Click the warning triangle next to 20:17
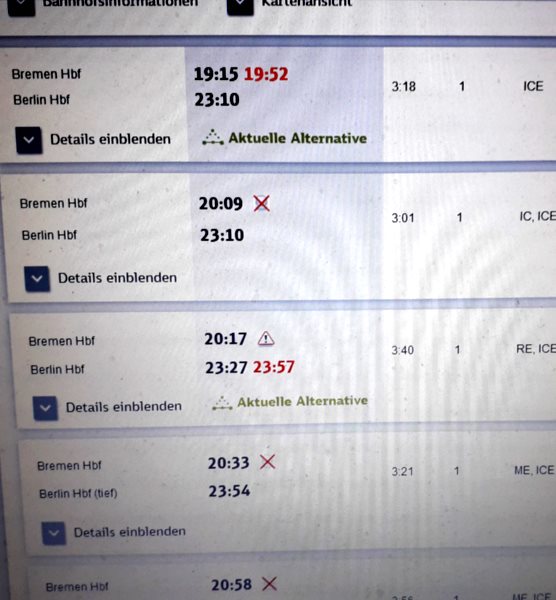The image size is (556, 600). [x=266, y=339]
